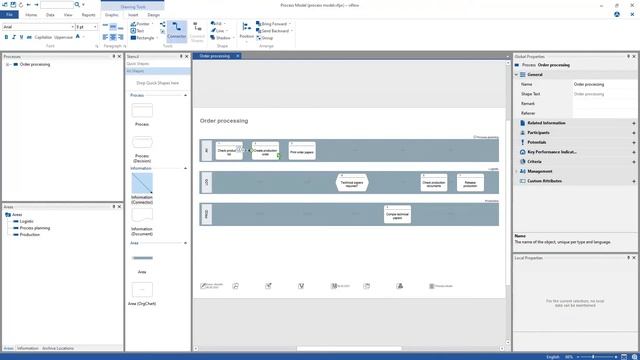The width and height of the screenshot is (640, 360).
Task: Open the Information tab at the bottom left
Action: 28,348
